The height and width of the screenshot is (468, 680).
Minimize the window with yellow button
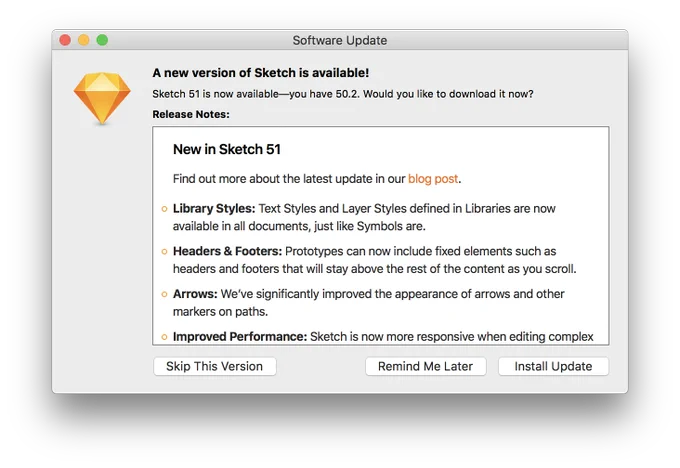84,40
